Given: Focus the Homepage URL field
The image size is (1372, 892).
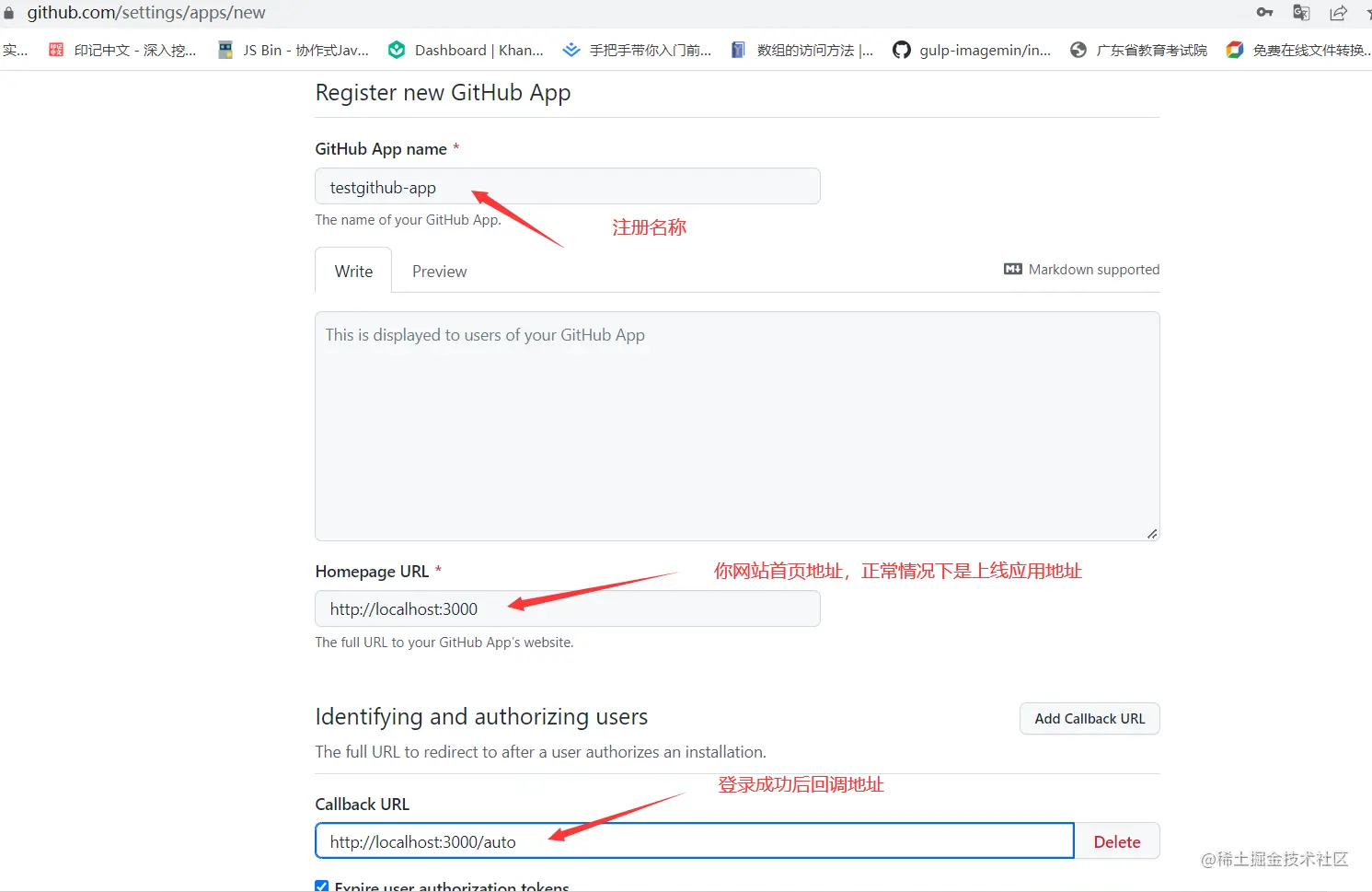Looking at the screenshot, I should click(x=568, y=608).
